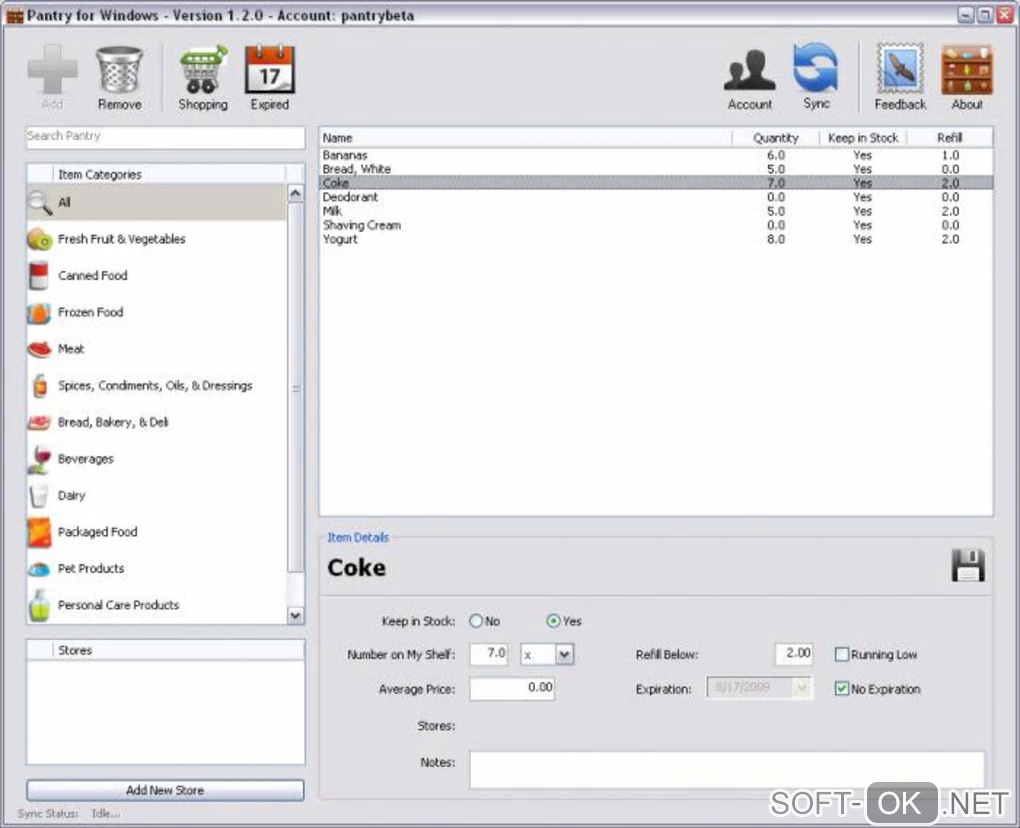Open the Feedback stamp icon
This screenshot has height=828, width=1020.
[x=900, y=68]
